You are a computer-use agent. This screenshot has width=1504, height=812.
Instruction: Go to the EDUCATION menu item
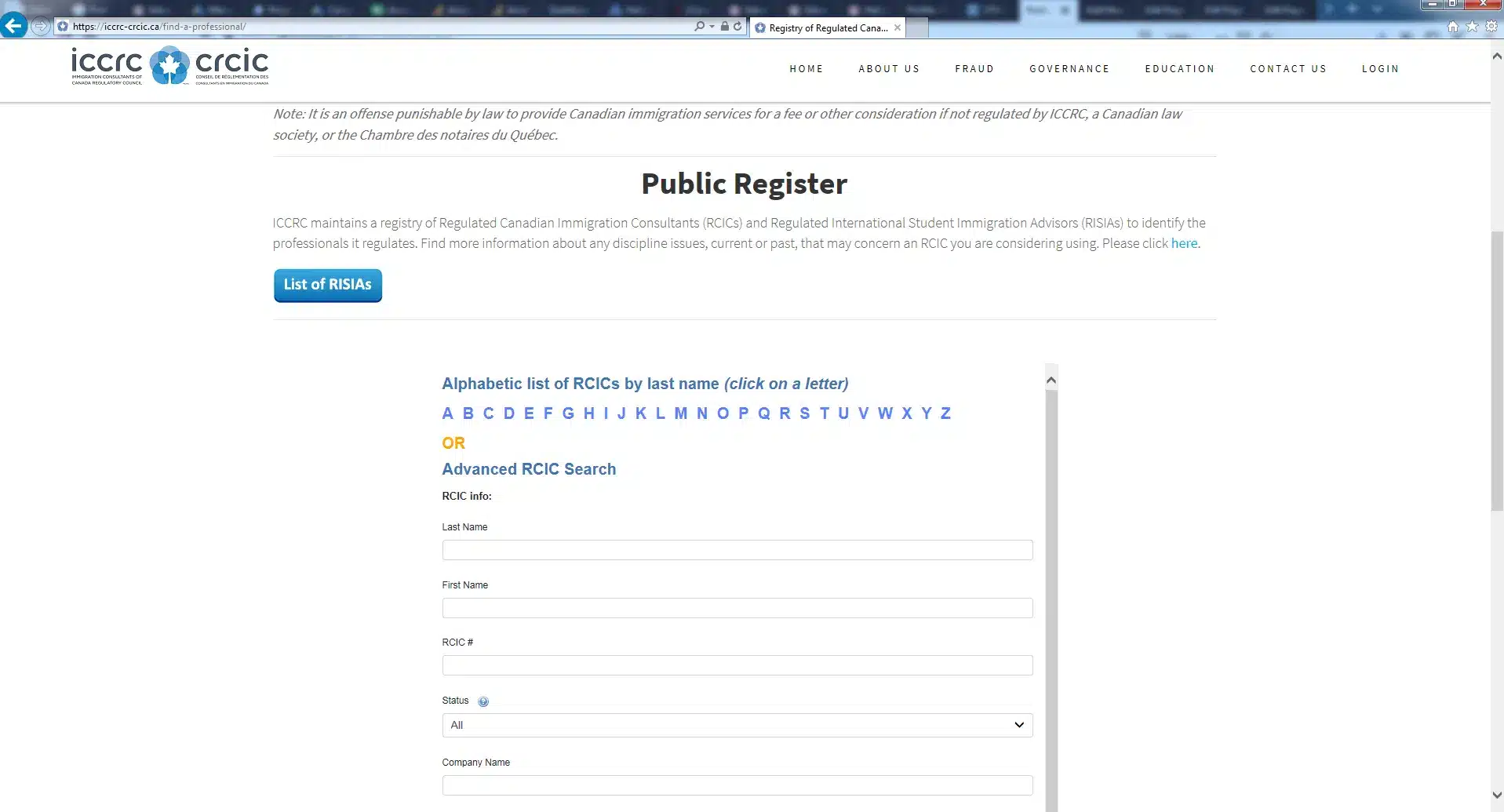tap(1179, 69)
